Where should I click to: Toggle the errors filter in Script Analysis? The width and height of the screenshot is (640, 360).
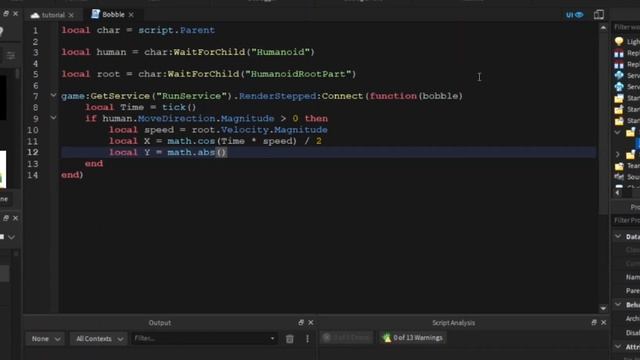[346, 338]
